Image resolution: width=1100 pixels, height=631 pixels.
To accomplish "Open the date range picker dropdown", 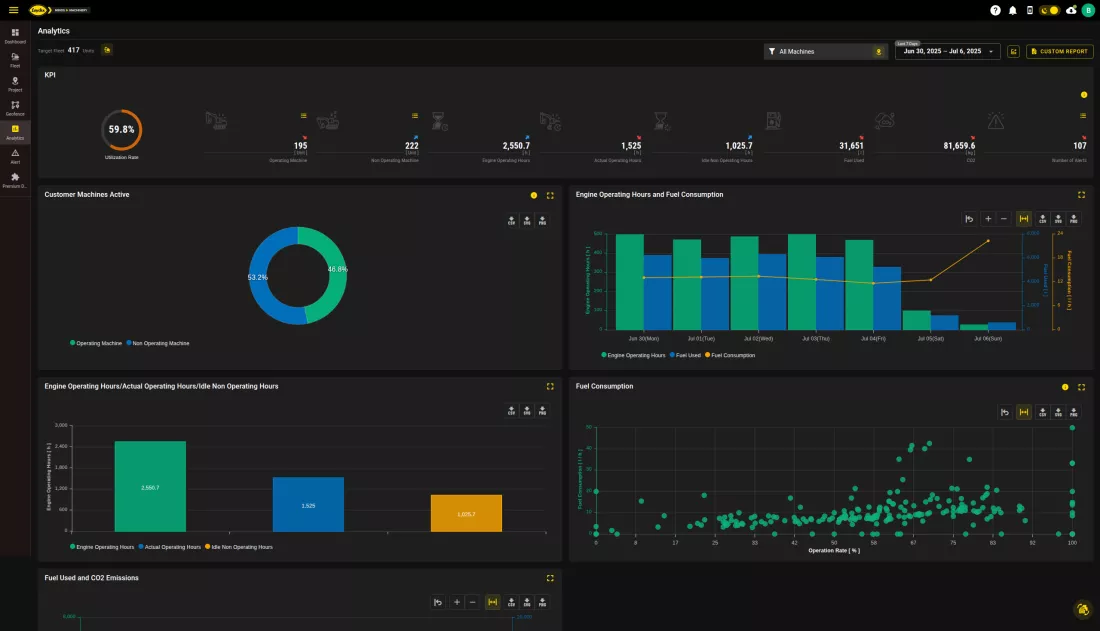I will pos(947,51).
